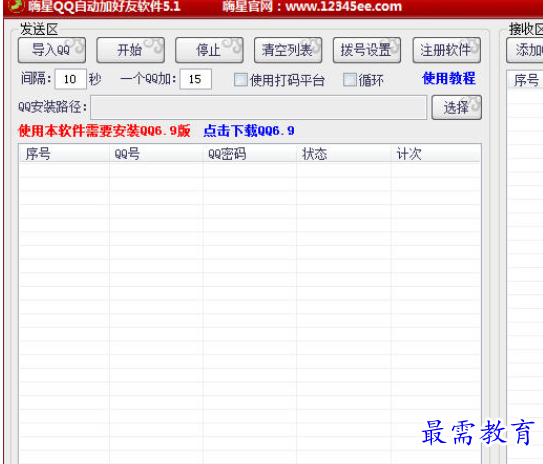This screenshot has height=464, width=543.
Task: Sort by 序号 column header in 发送区
Action: [64, 154]
